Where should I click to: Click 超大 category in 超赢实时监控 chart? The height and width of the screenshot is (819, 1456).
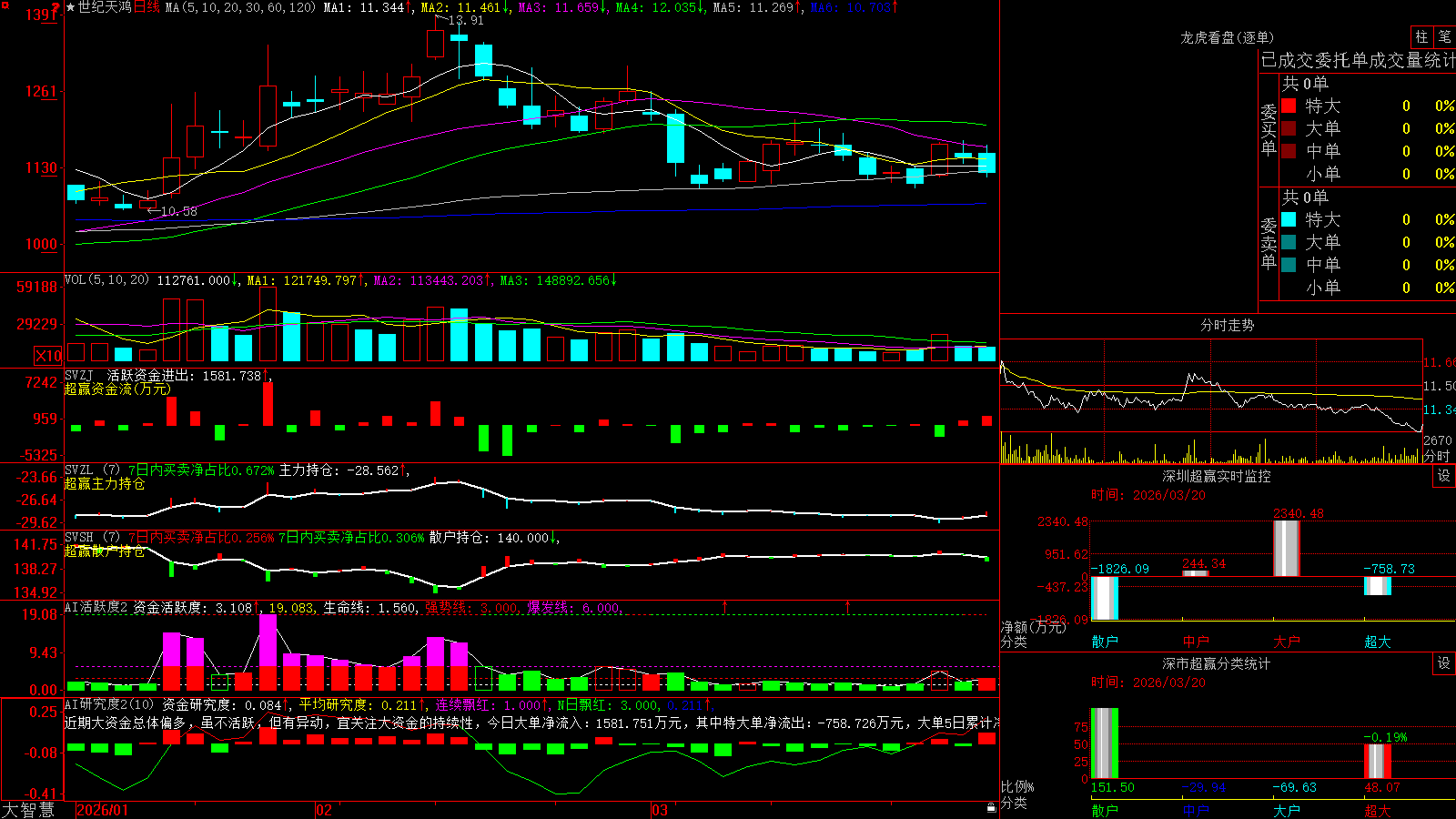click(x=1378, y=642)
